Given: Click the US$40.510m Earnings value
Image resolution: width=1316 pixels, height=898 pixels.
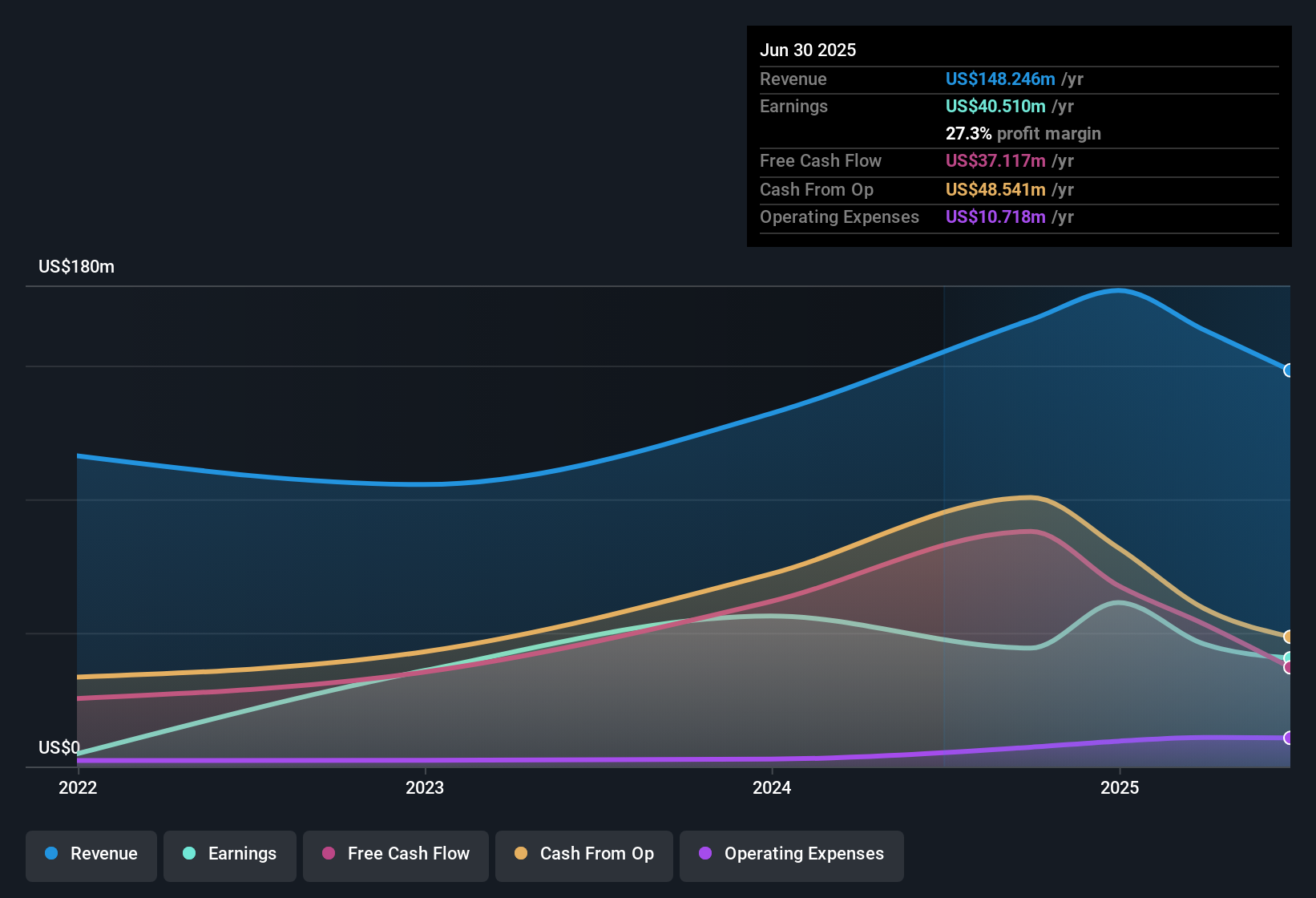Looking at the screenshot, I should point(995,106).
